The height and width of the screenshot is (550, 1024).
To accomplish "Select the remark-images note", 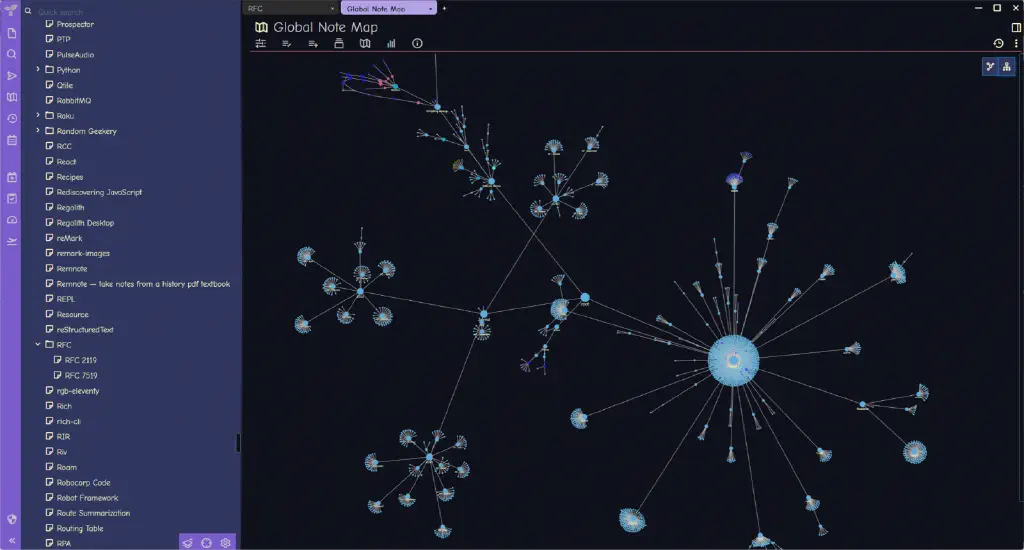I will (x=83, y=253).
